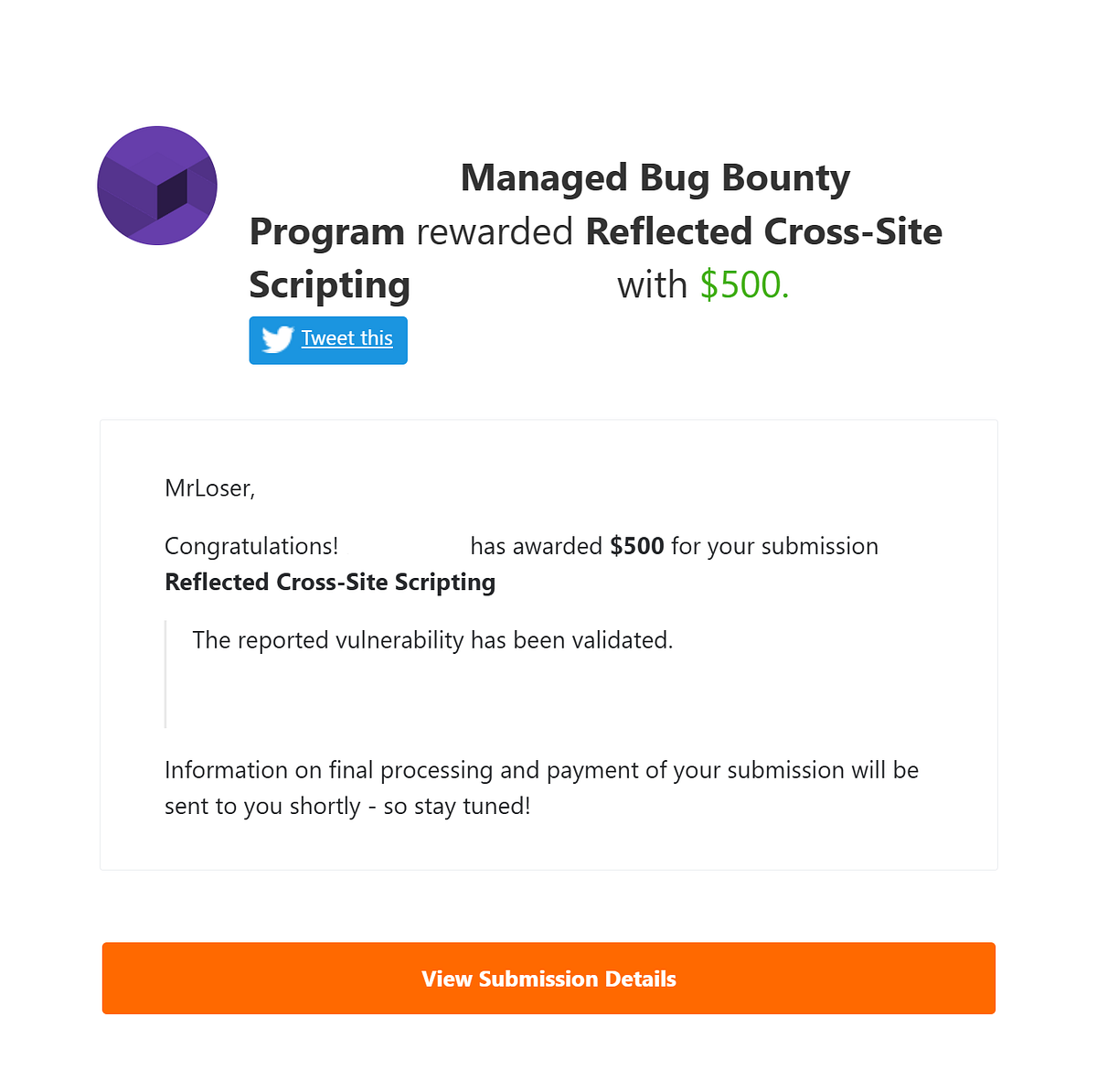The image size is (1097, 1092).
Task: Select the quote block's left border line
Action: (x=167, y=674)
